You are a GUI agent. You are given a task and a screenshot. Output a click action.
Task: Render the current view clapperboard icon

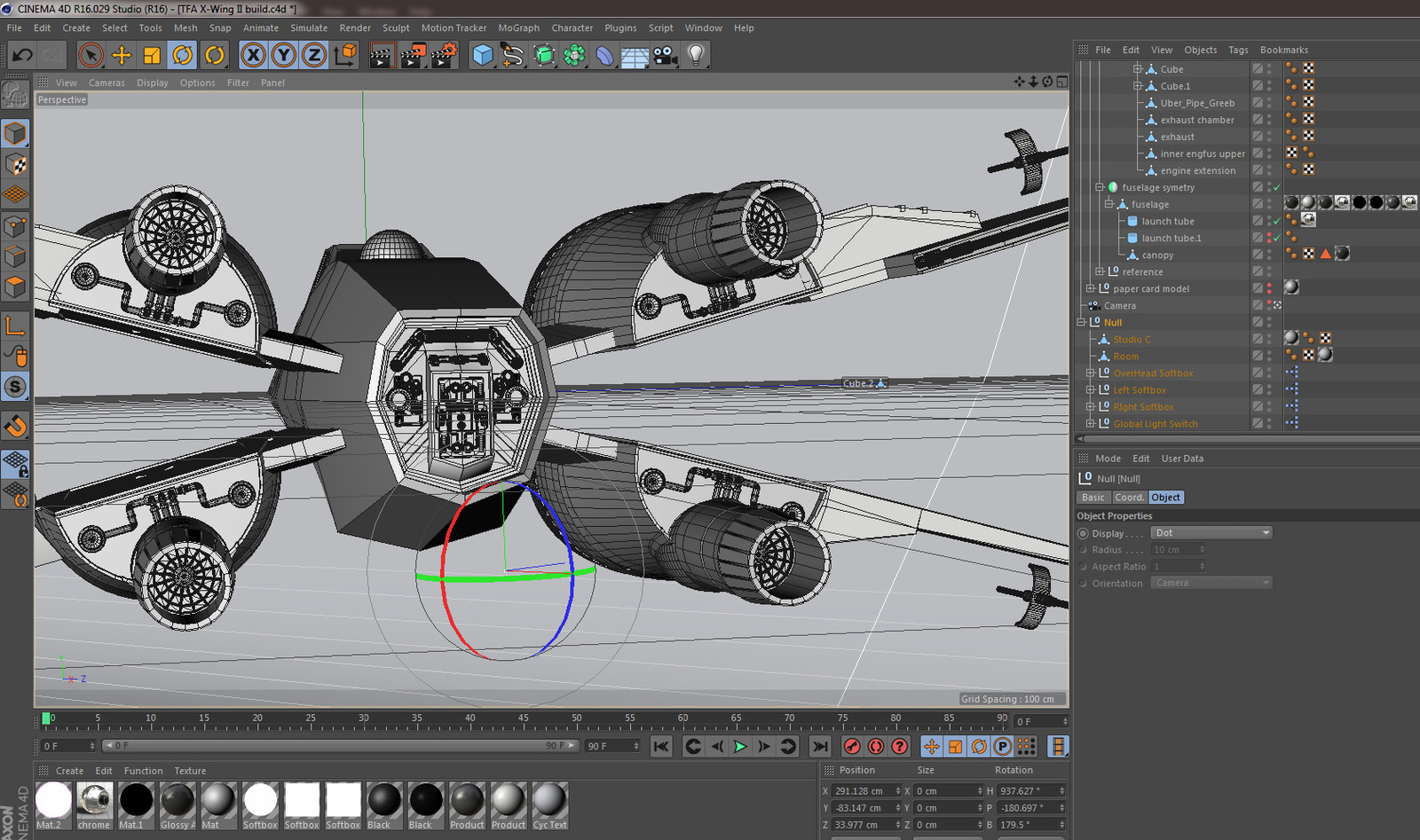(x=383, y=55)
